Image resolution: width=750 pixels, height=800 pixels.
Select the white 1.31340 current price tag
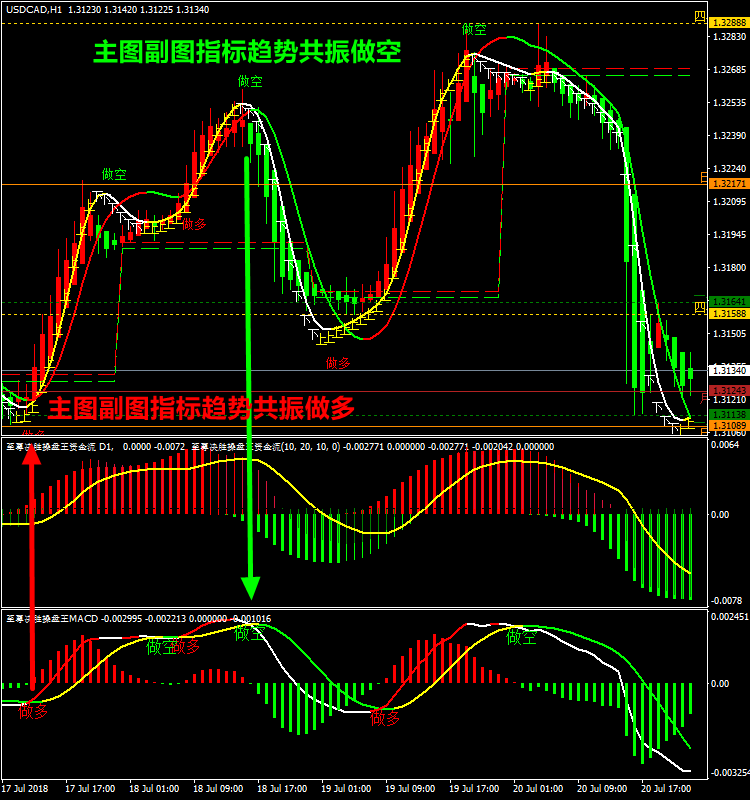pyautogui.click(x=727, y=371)
